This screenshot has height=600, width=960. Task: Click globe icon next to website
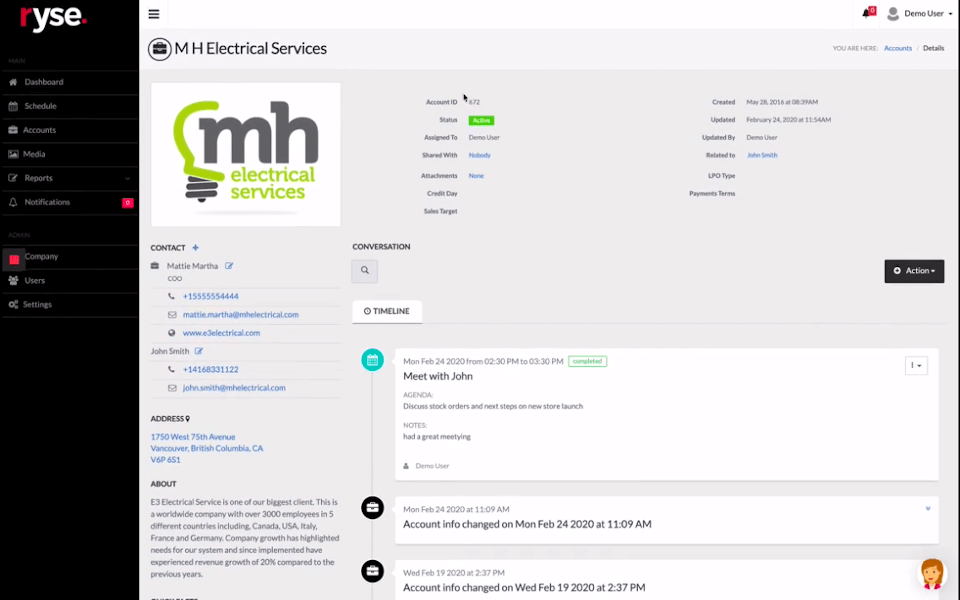click(x=171, y=333)
